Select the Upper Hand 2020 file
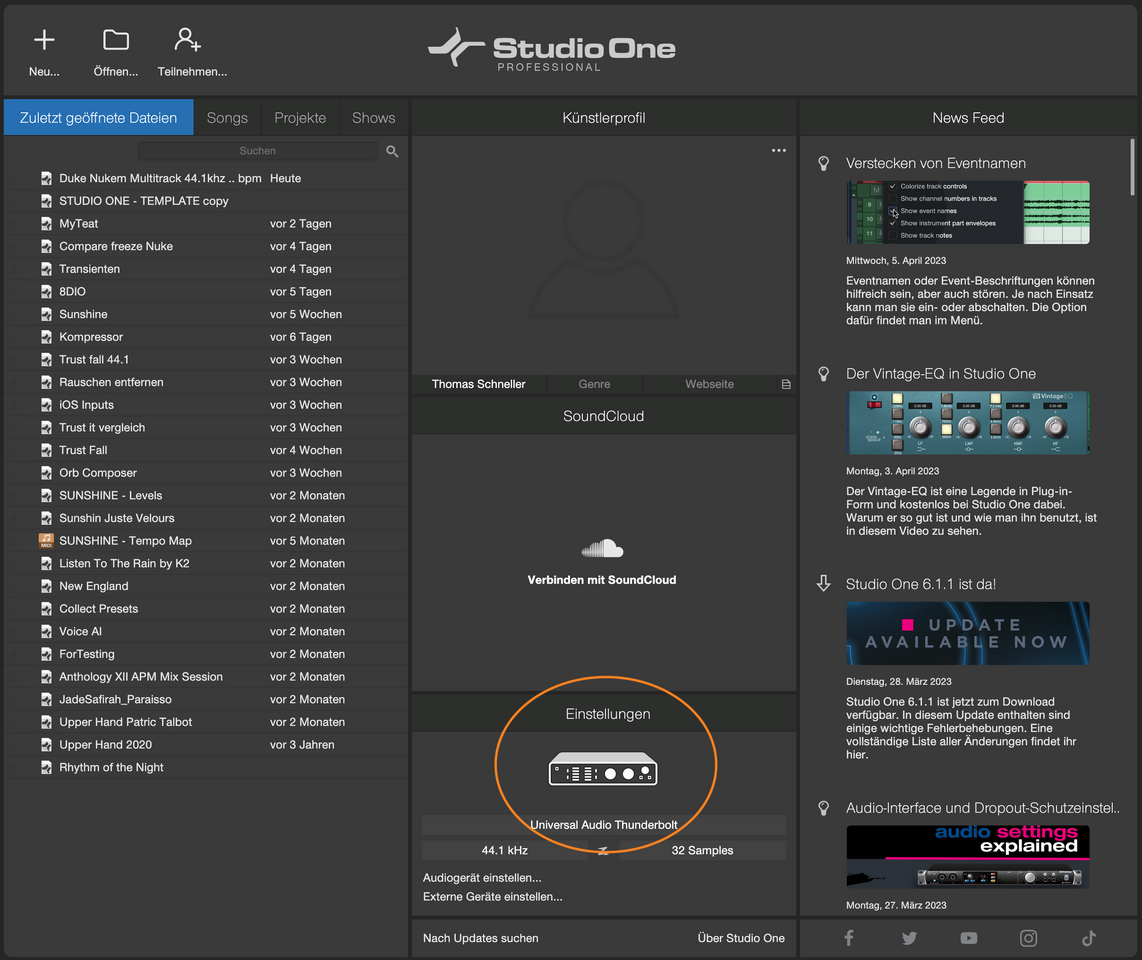Viewport: 1142px width, 960px height. [x=205, y=744]
